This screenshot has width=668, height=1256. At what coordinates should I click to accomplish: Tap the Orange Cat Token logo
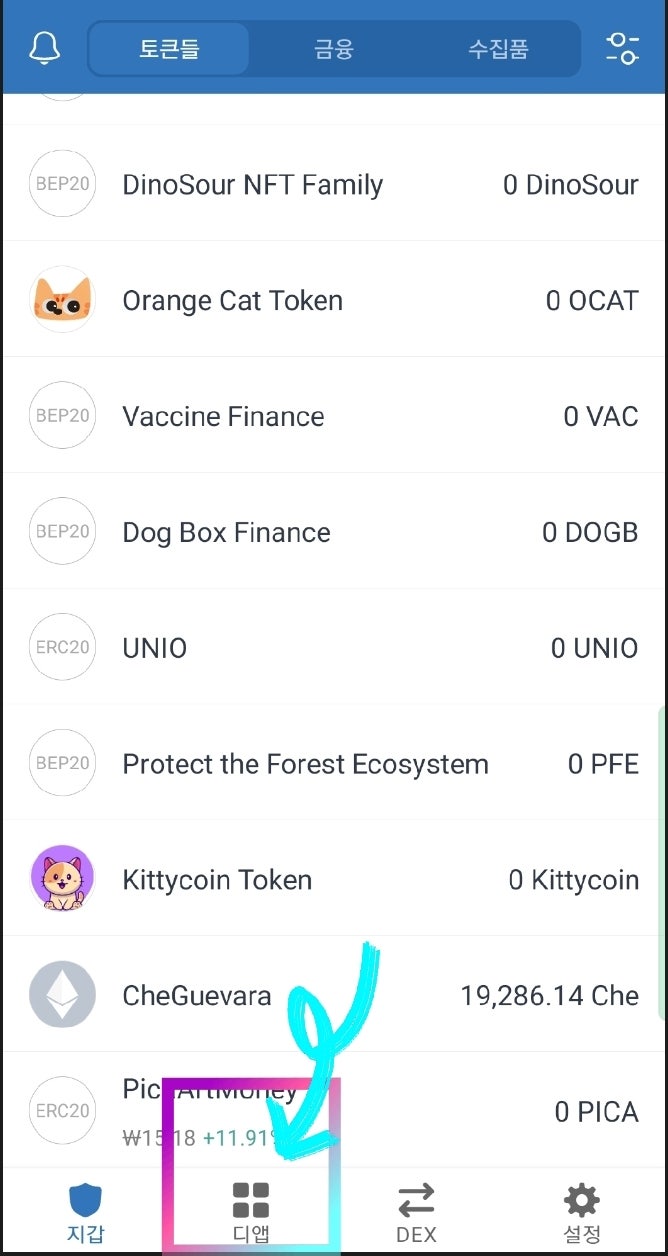[62, 300]
